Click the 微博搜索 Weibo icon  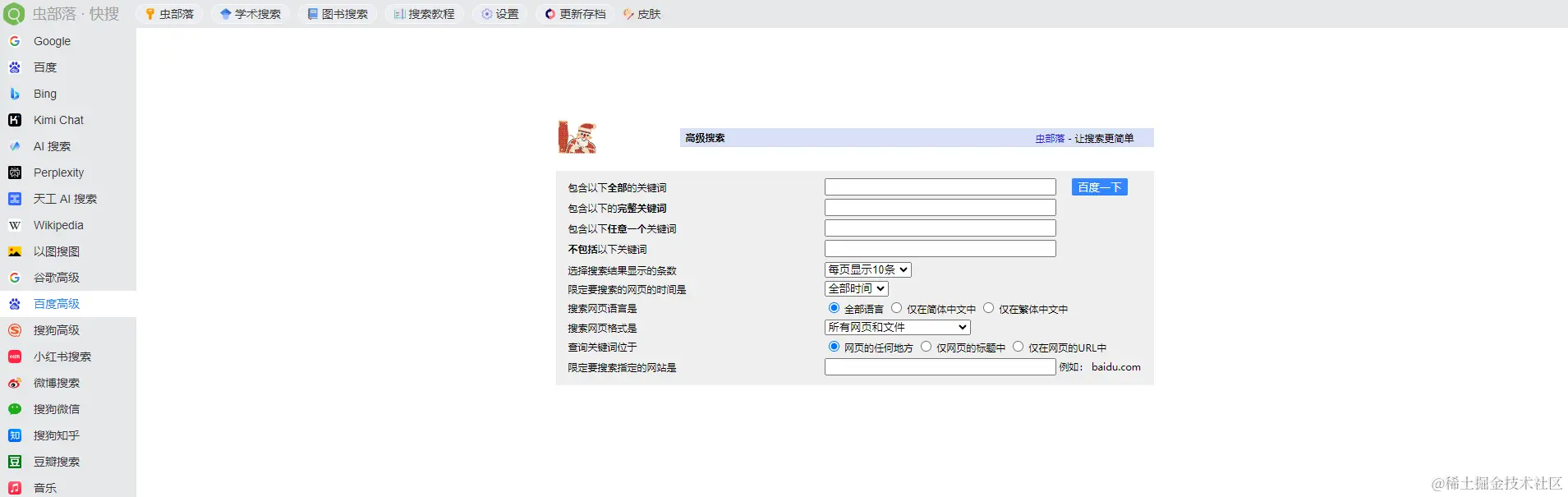(x=15, y=383)
